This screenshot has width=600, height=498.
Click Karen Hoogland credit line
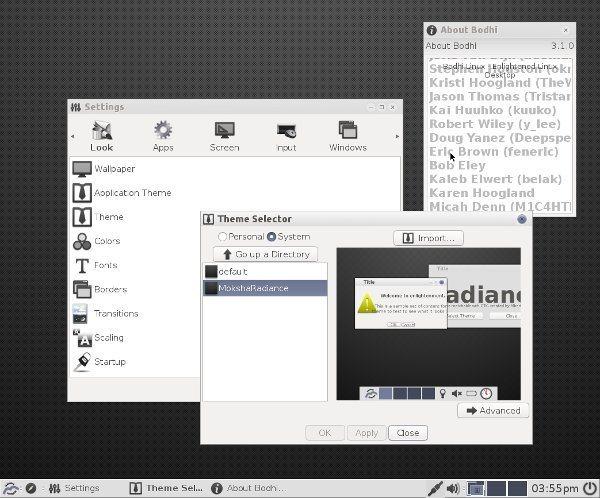[x=482, y=193]
